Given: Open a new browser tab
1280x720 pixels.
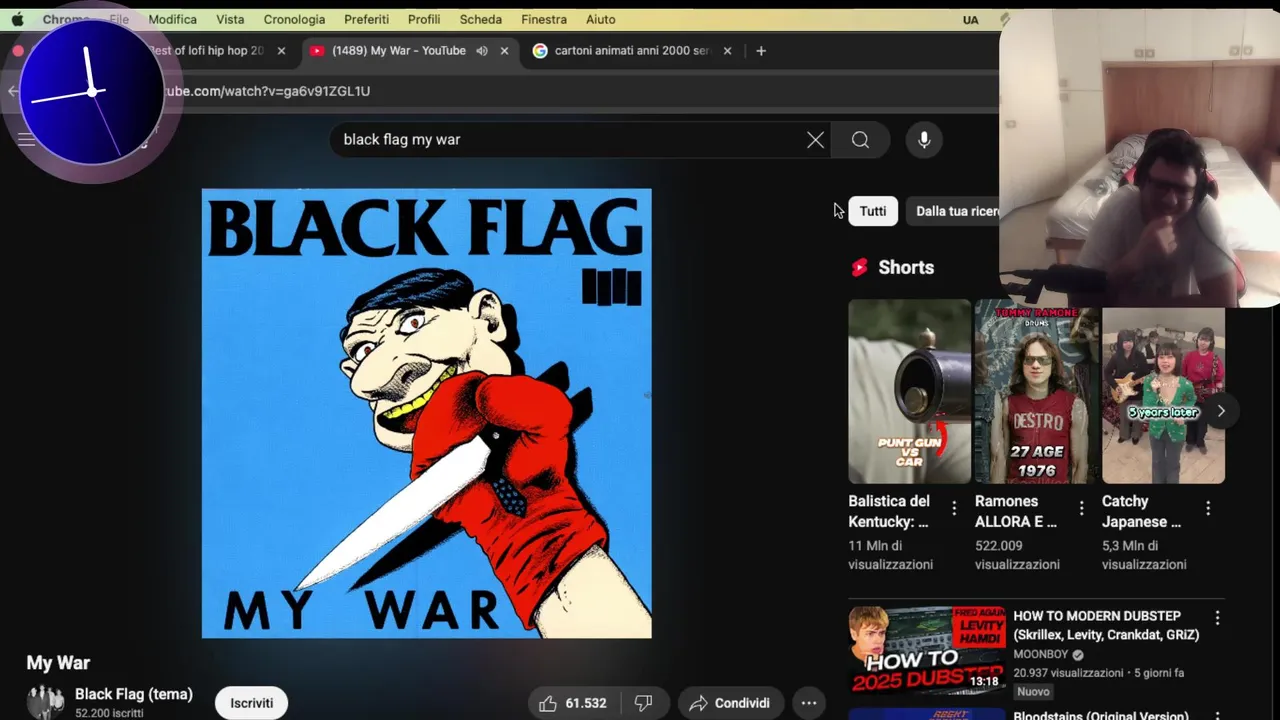Looking at the screenshot, I should 761,51.
